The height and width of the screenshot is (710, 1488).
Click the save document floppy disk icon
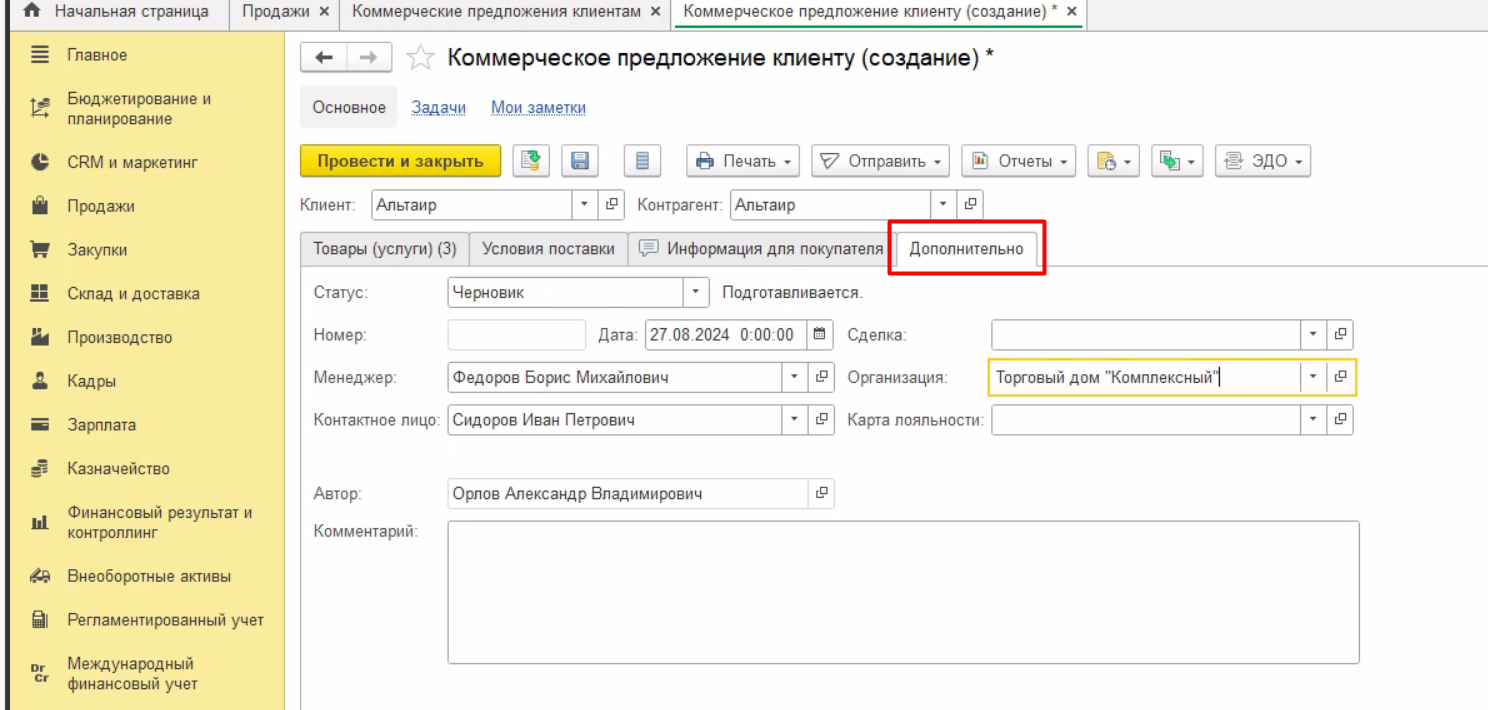click(579, 161)
